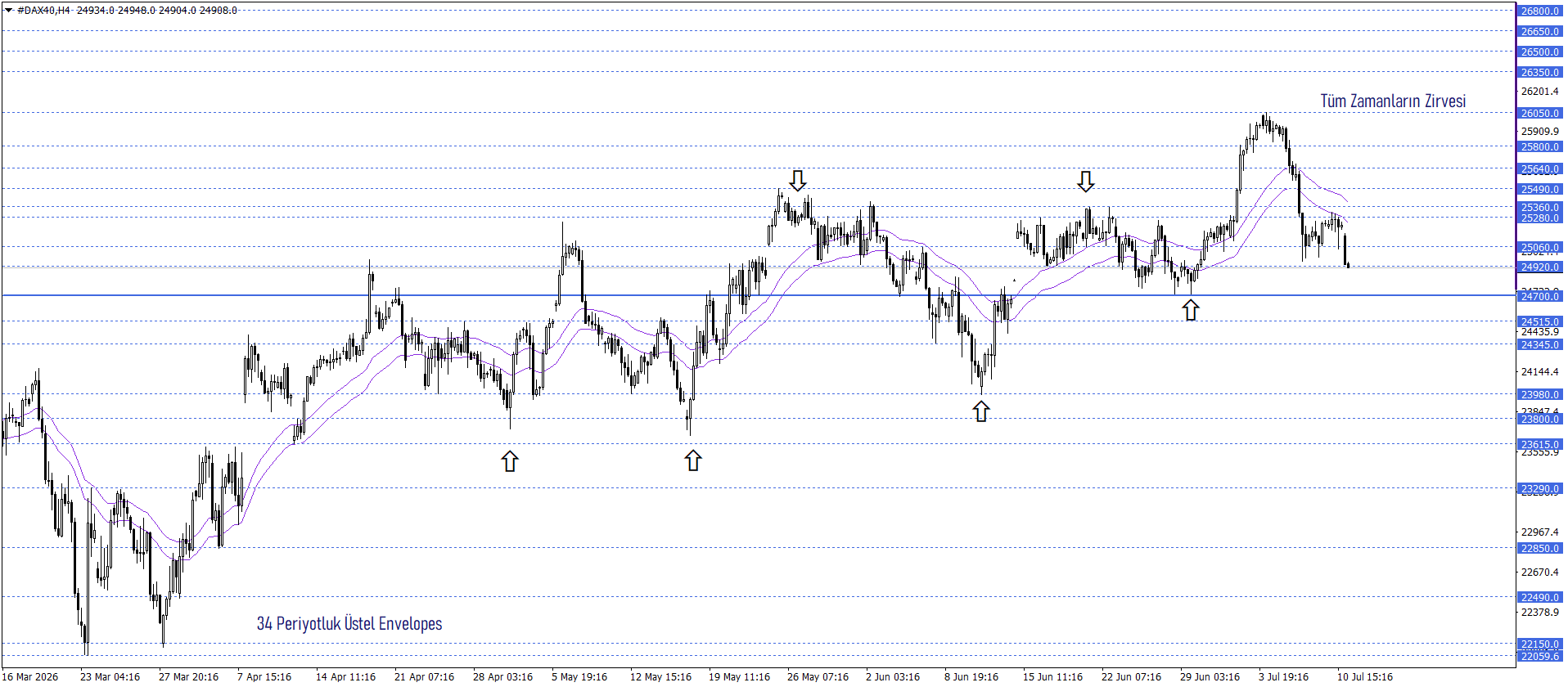Click the 26800.0 price level label
This screenshot has width=1568, height=687.
tap(1540, 11)
